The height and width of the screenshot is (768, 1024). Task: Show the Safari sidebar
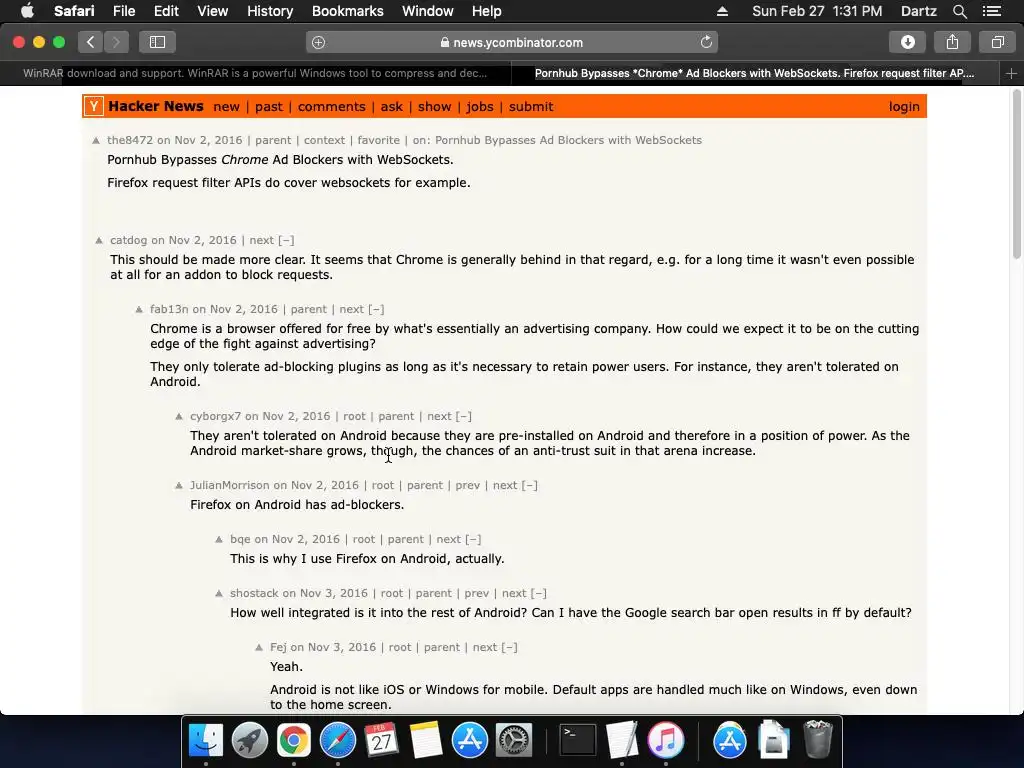157,42
